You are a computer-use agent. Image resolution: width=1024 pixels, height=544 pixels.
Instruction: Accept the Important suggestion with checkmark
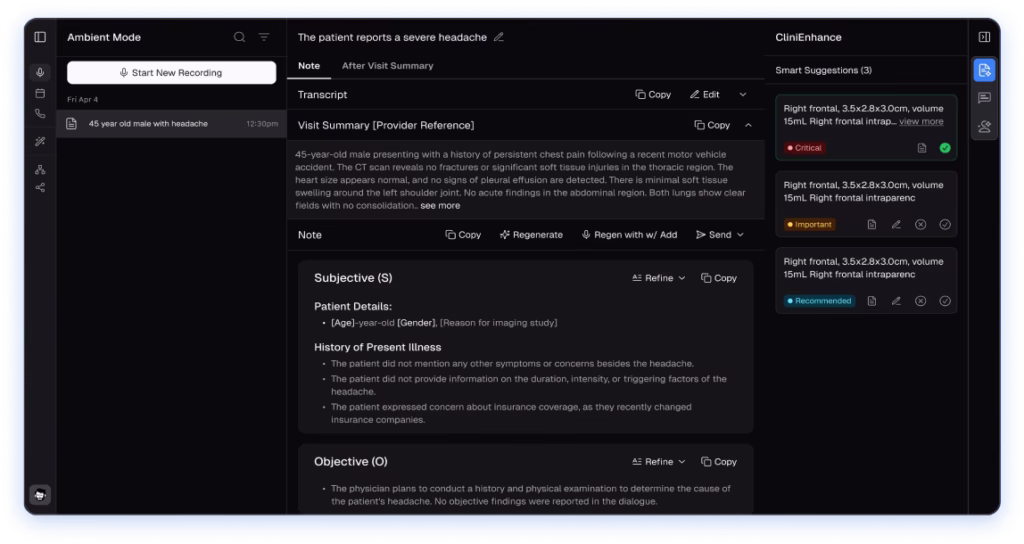click(x=945, y=224)
